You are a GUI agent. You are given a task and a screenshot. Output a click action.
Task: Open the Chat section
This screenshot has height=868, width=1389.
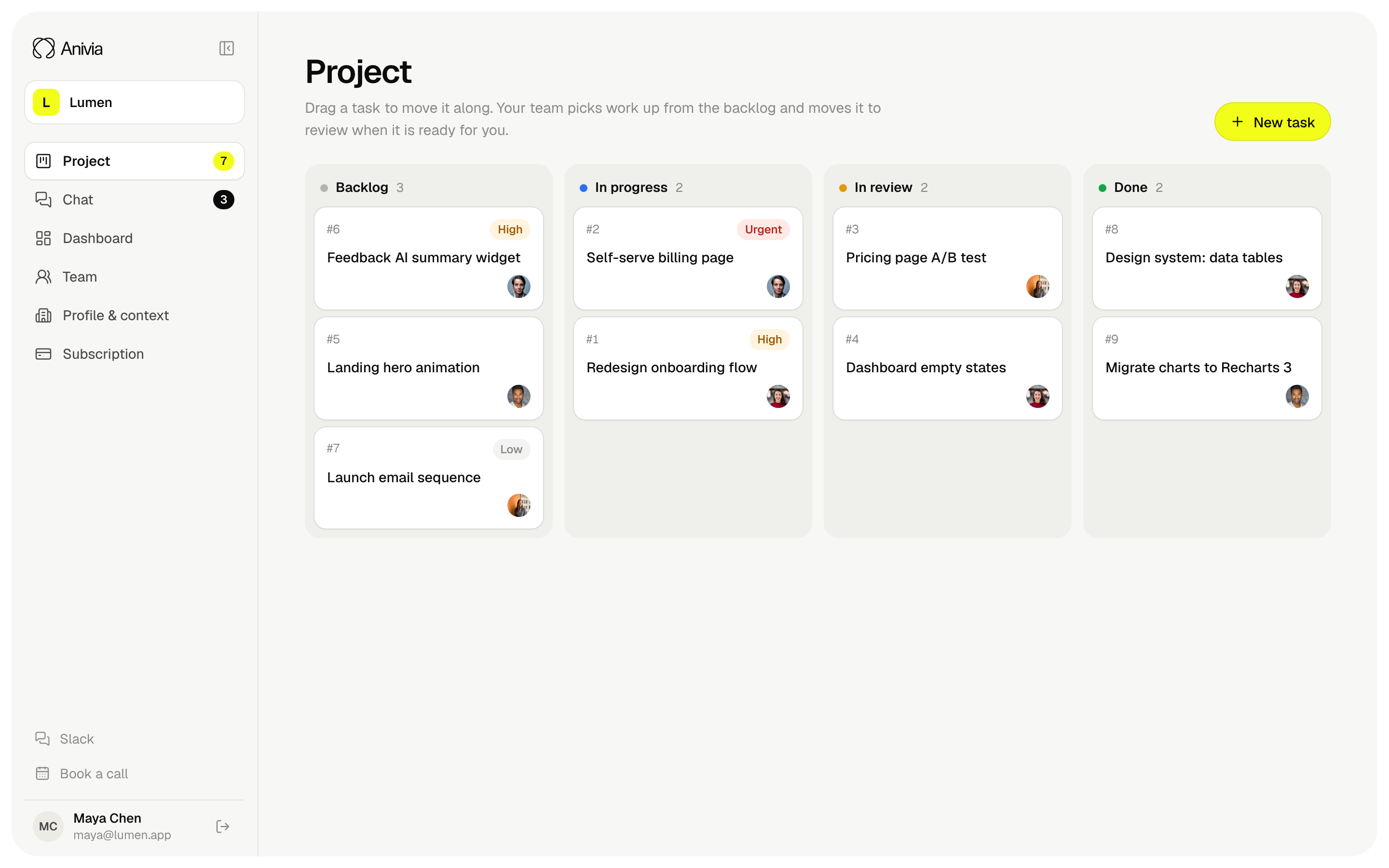(134, 200)
